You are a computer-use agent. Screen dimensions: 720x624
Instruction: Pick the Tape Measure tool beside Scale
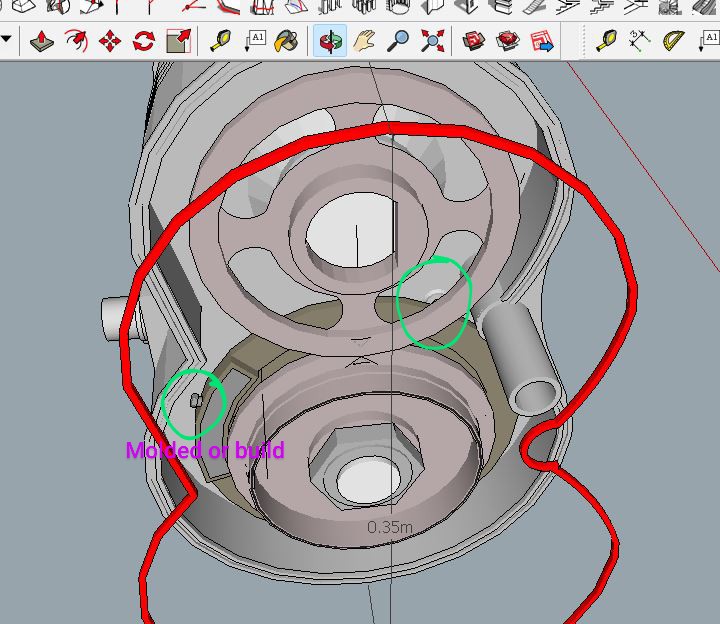(220, 41)
